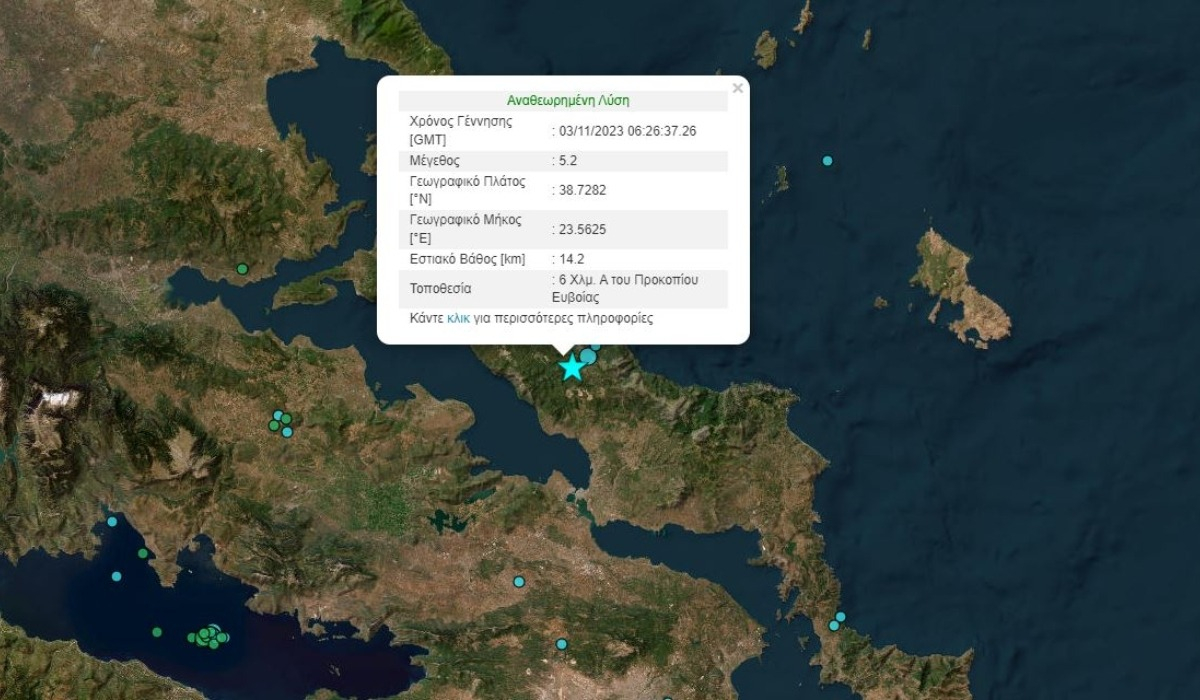Select the cyan marker at the Corinthian gulf's northern inlet
Image resolution: width=1200 pixels, height=700 pixels.
[x=112, y=521]
